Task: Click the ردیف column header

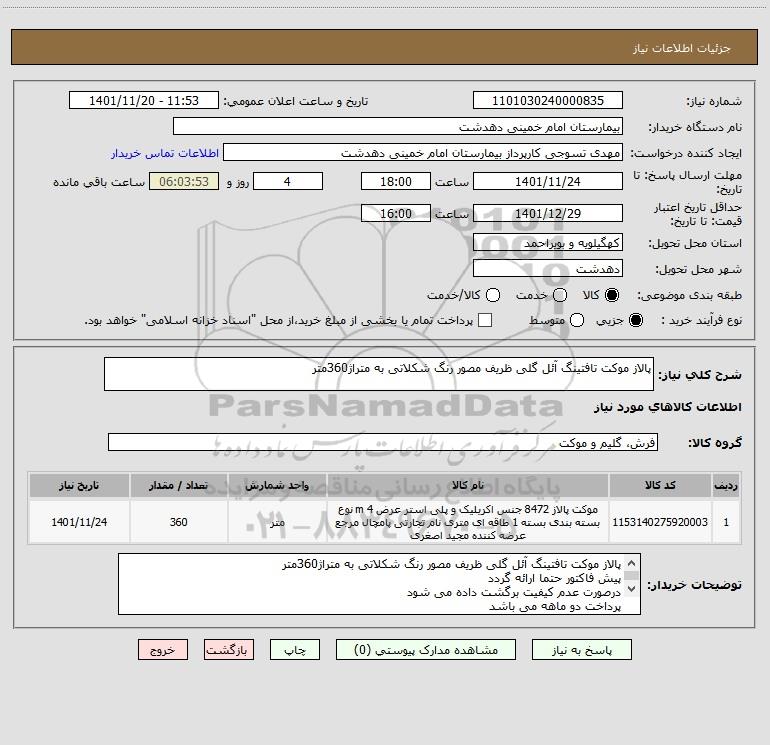Action: [726, 485]
